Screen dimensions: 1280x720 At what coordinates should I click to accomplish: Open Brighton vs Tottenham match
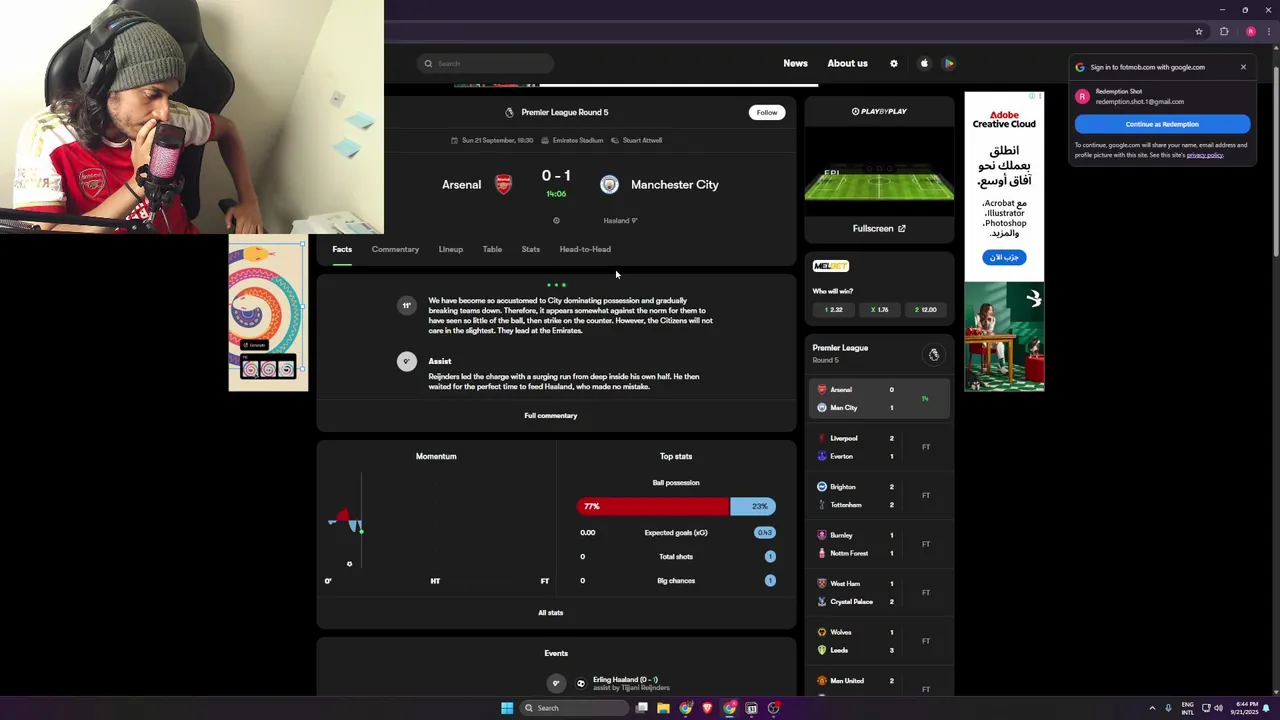click(x=879, y=495)
